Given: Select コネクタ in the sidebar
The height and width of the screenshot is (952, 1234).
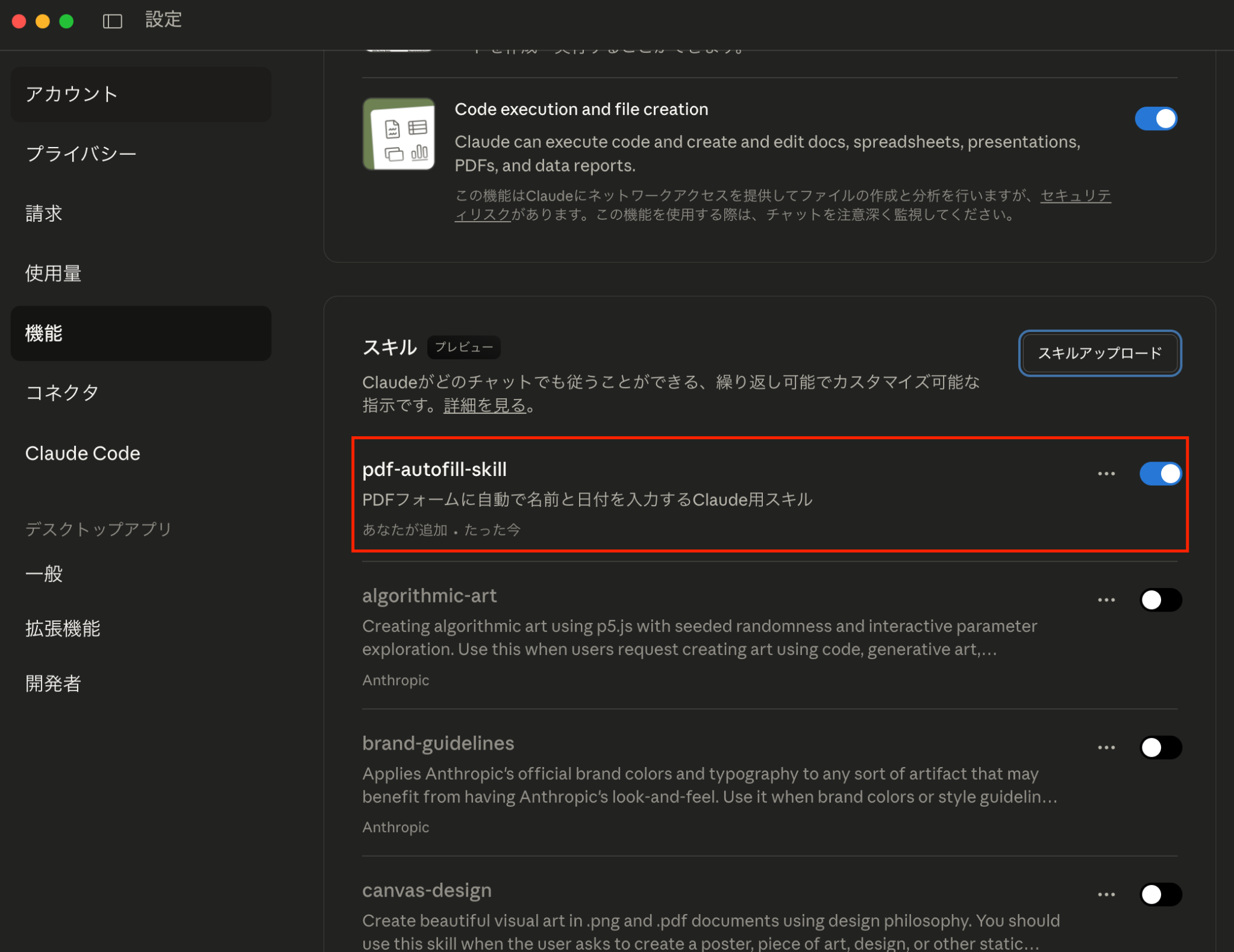Looking at the screenshot, I should pyautogui.click(x=62, y=392).
